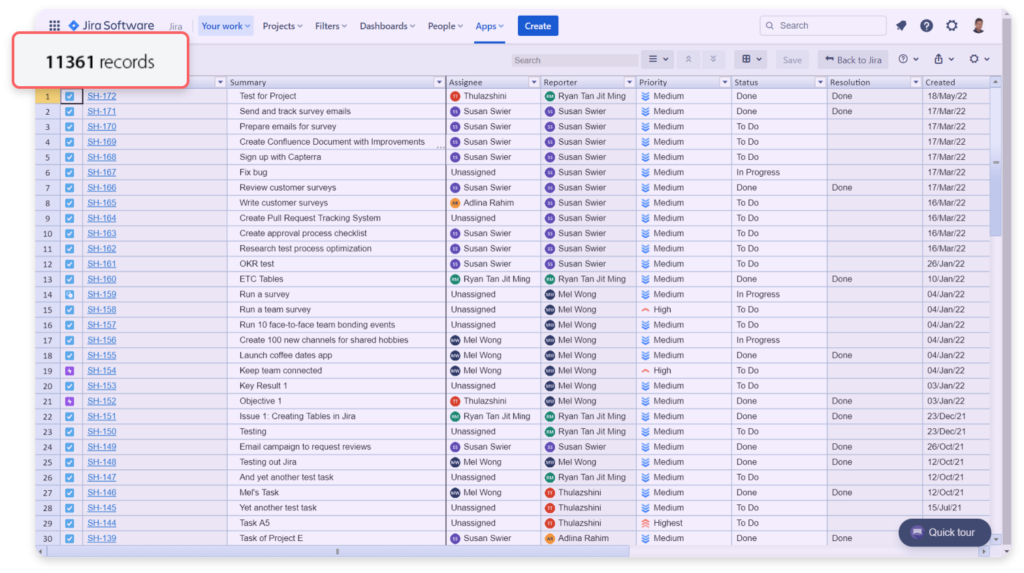Click the Medium priority icon on SH-171
This screenshot has height=573, width=1024.
(645, 112)
